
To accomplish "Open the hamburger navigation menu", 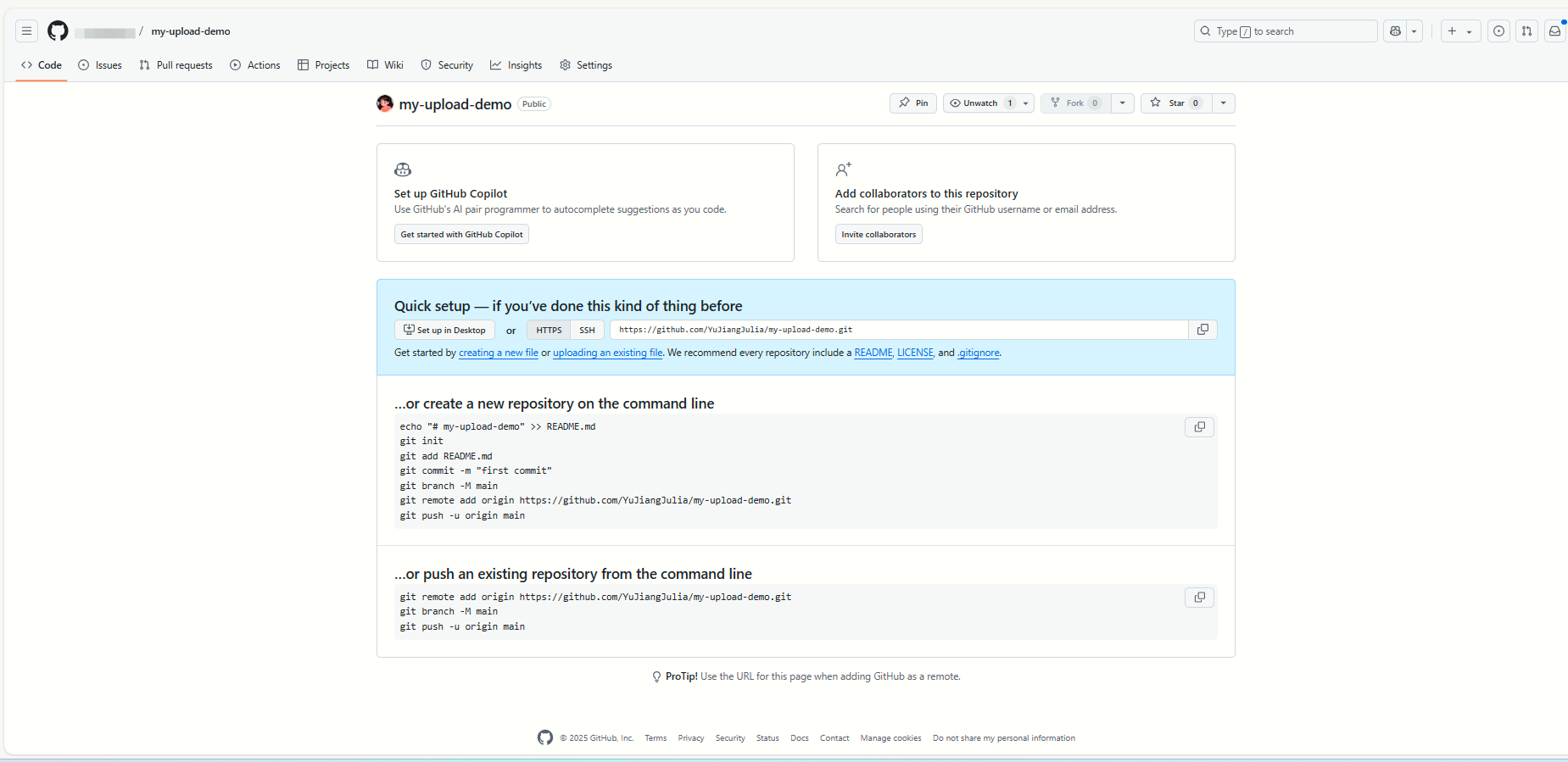I will pos(26,31).
